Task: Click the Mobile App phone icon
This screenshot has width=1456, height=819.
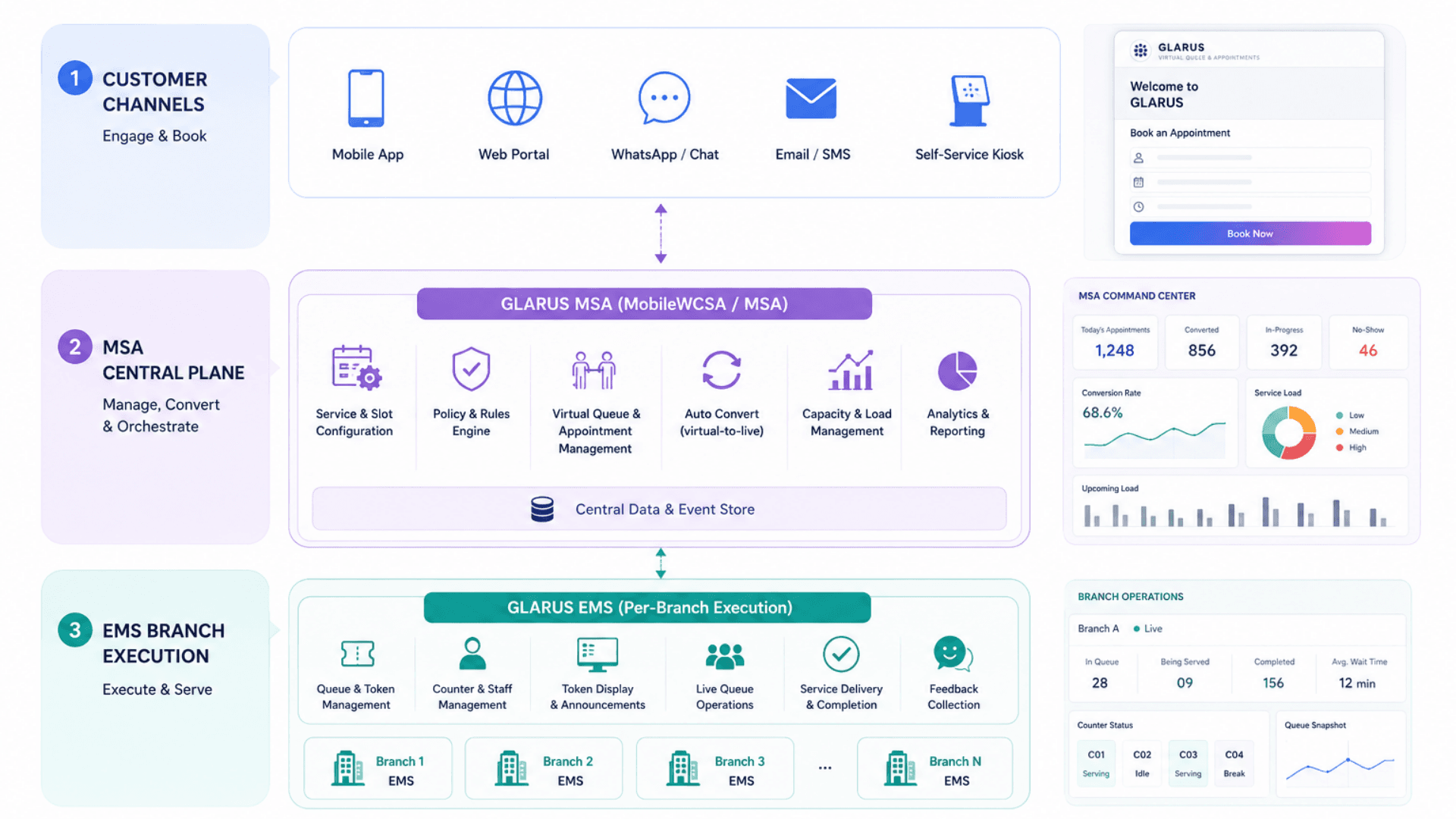Action: coord(366,98)
